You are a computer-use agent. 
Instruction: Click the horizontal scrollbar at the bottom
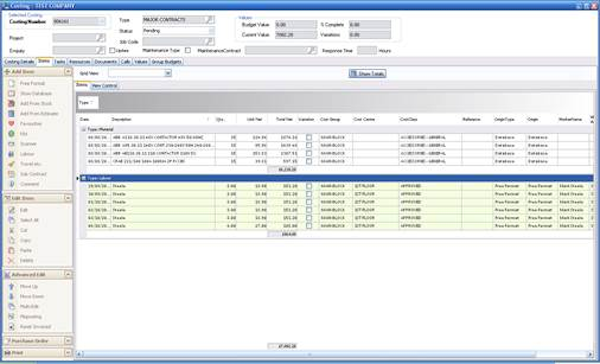(x=335, y=354)
